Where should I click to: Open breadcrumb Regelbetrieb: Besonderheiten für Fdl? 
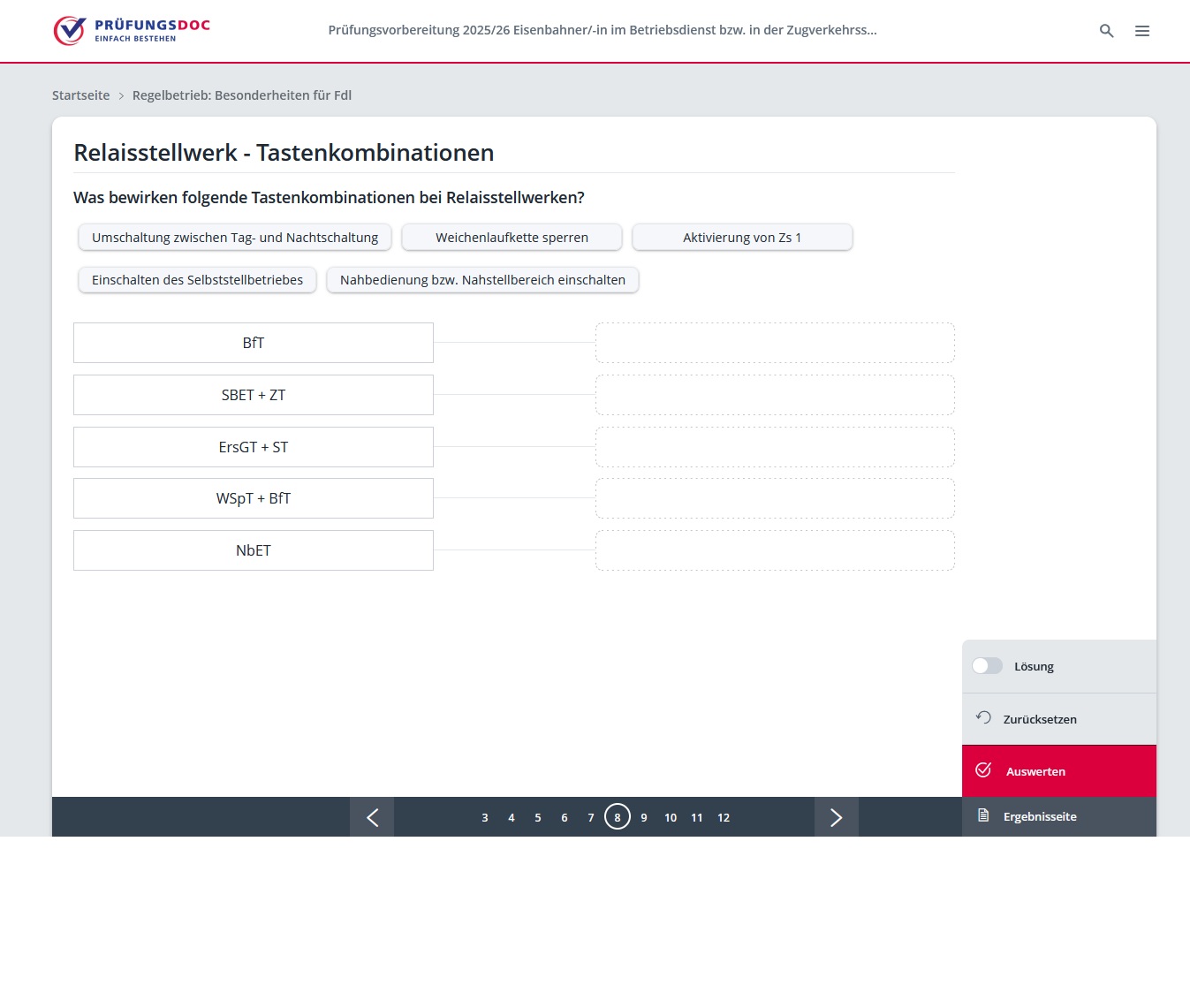pos(241,95)
